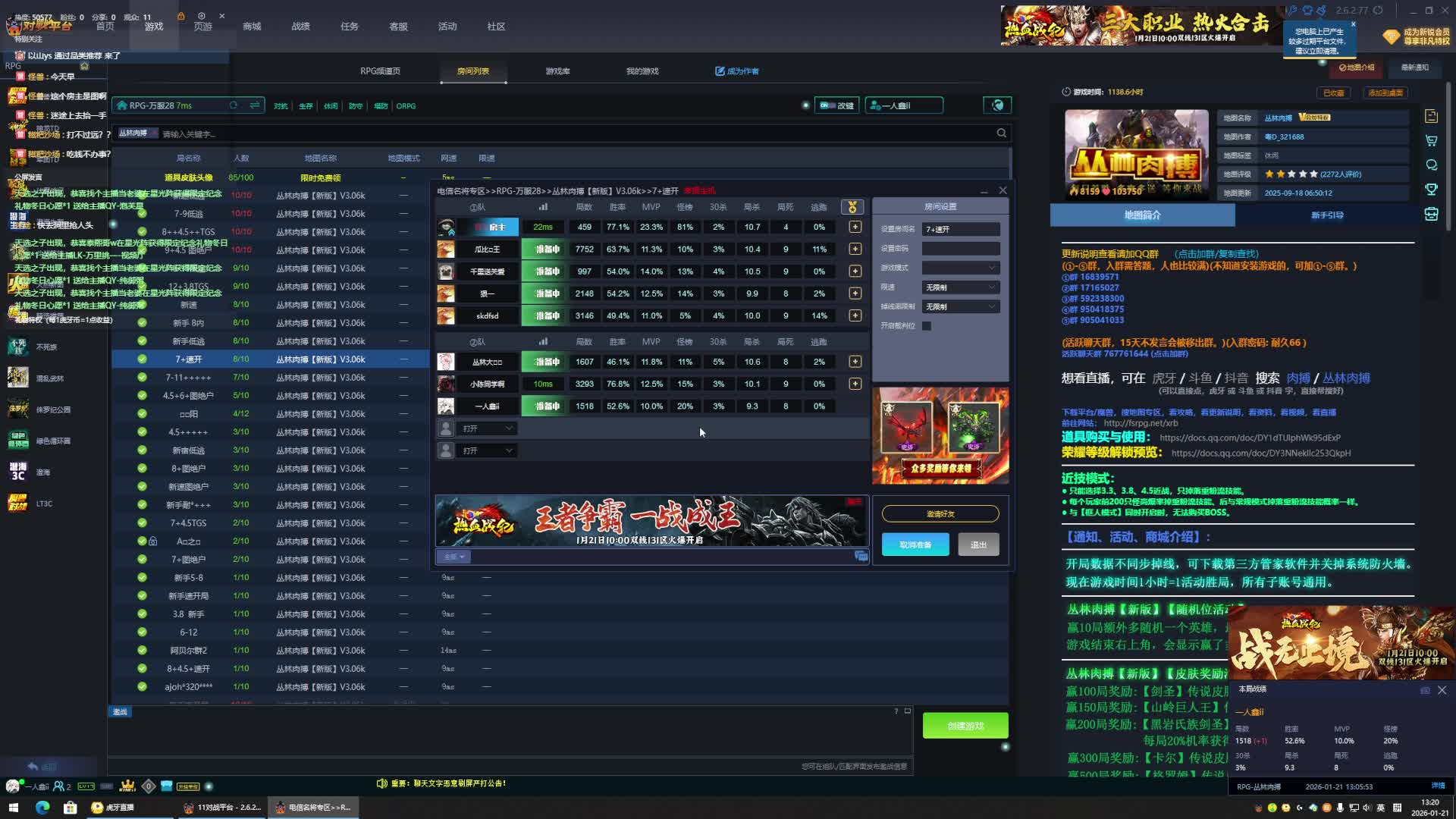Expand the 游戏模式 dropdown in room settings

pos(960,268)
